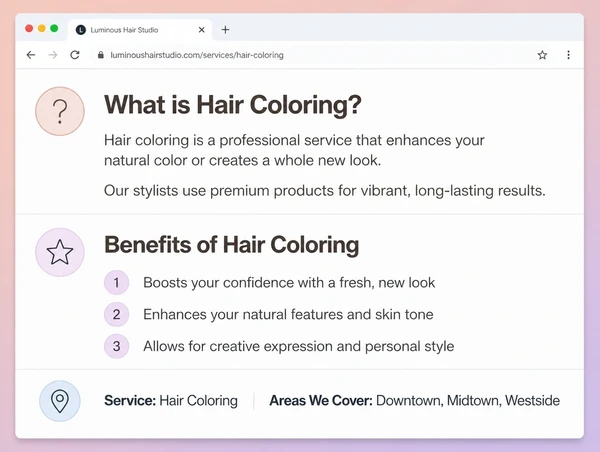Click "Areas We Cover: Downtown, Midtown, Westside" text

414,401
